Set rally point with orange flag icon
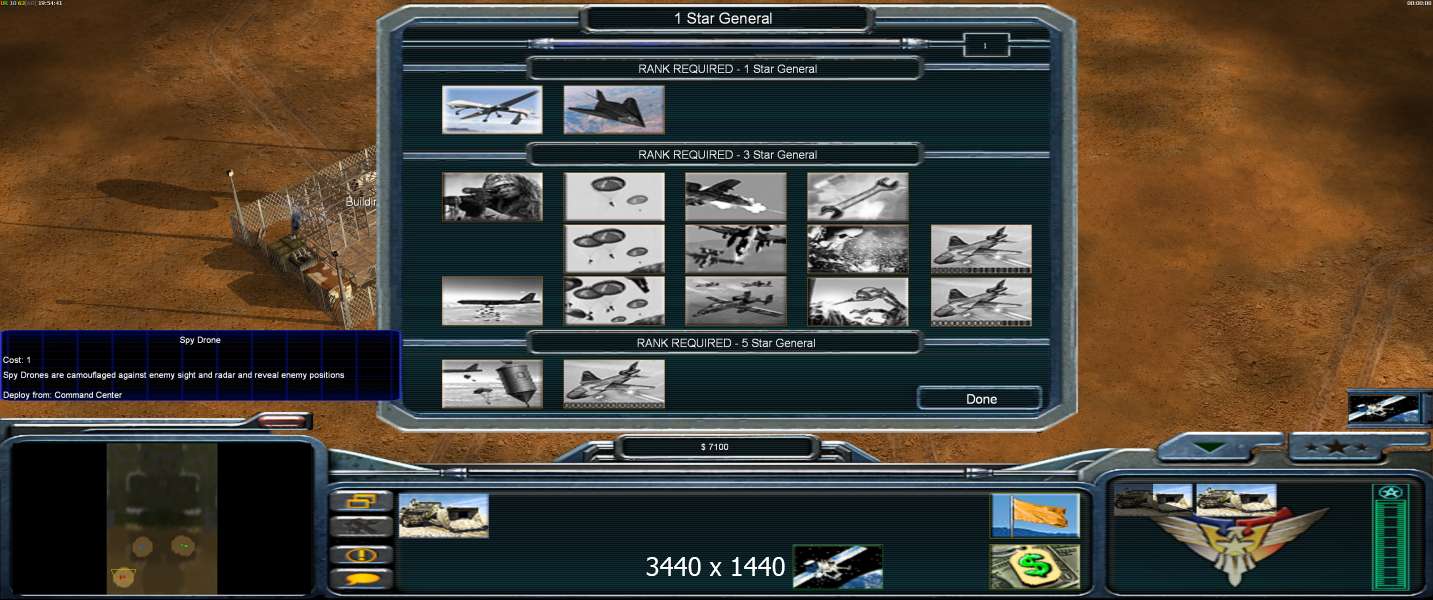Screen dimensions: 1433x600 pyautogui.click(x=1035, y=516)
